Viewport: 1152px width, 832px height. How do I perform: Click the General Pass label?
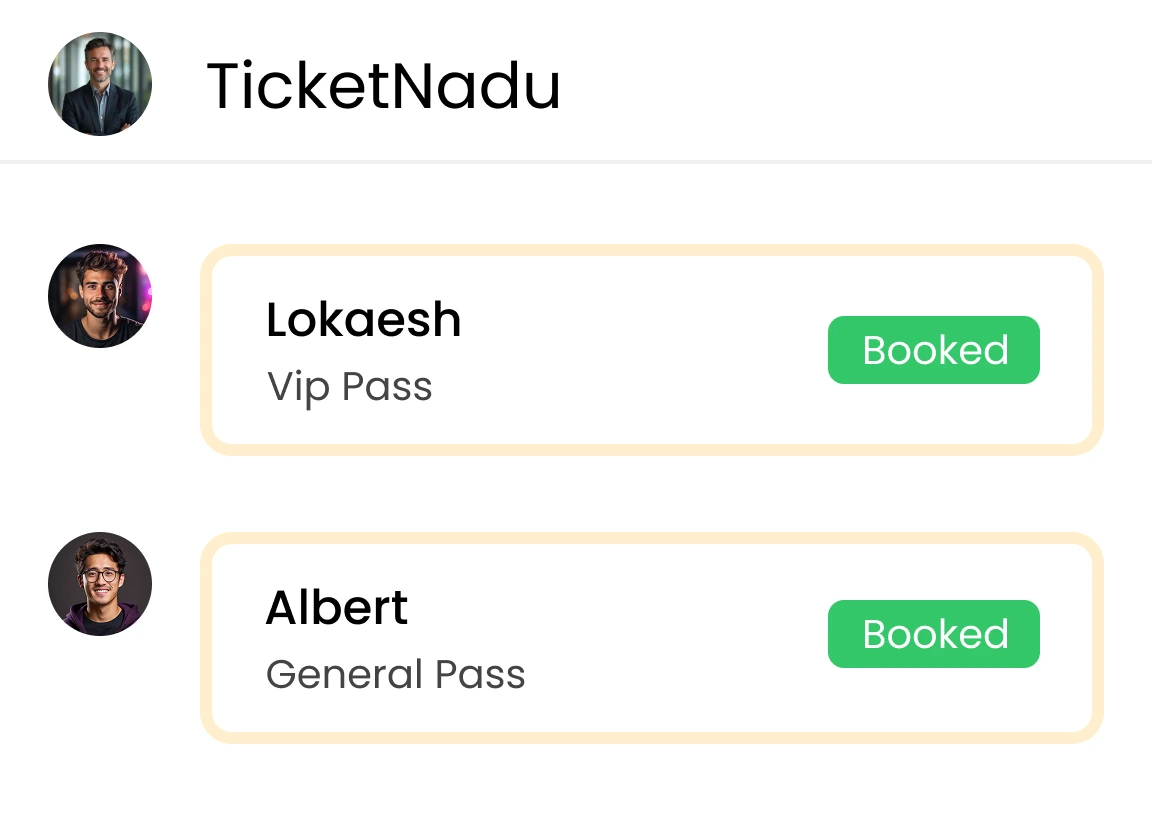395,674
